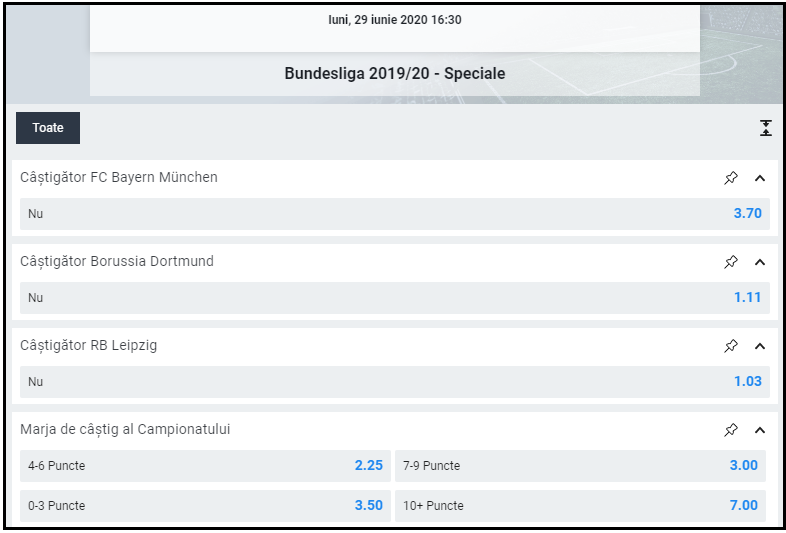786x533 pixels.
Task: Bet Nu on Bayern München at 3.70
Action: coord(394,214)
